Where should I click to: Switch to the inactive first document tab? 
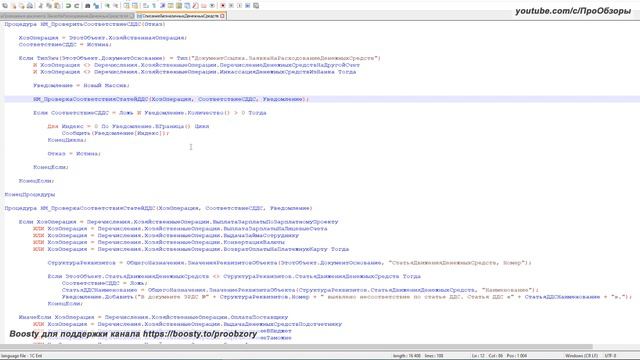[x=67, y=16]
